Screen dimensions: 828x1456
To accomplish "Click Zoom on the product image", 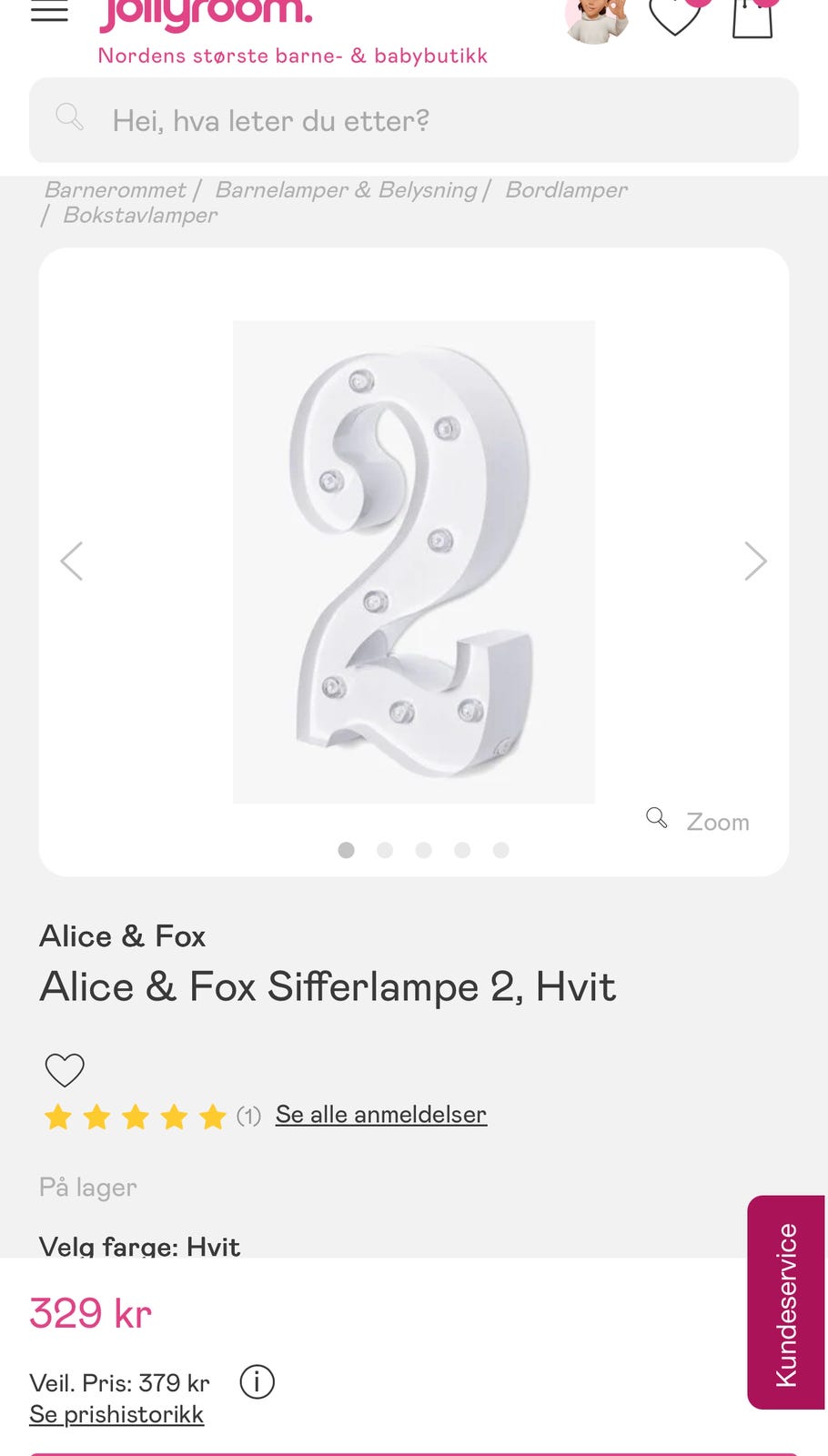I will [698, 821].
